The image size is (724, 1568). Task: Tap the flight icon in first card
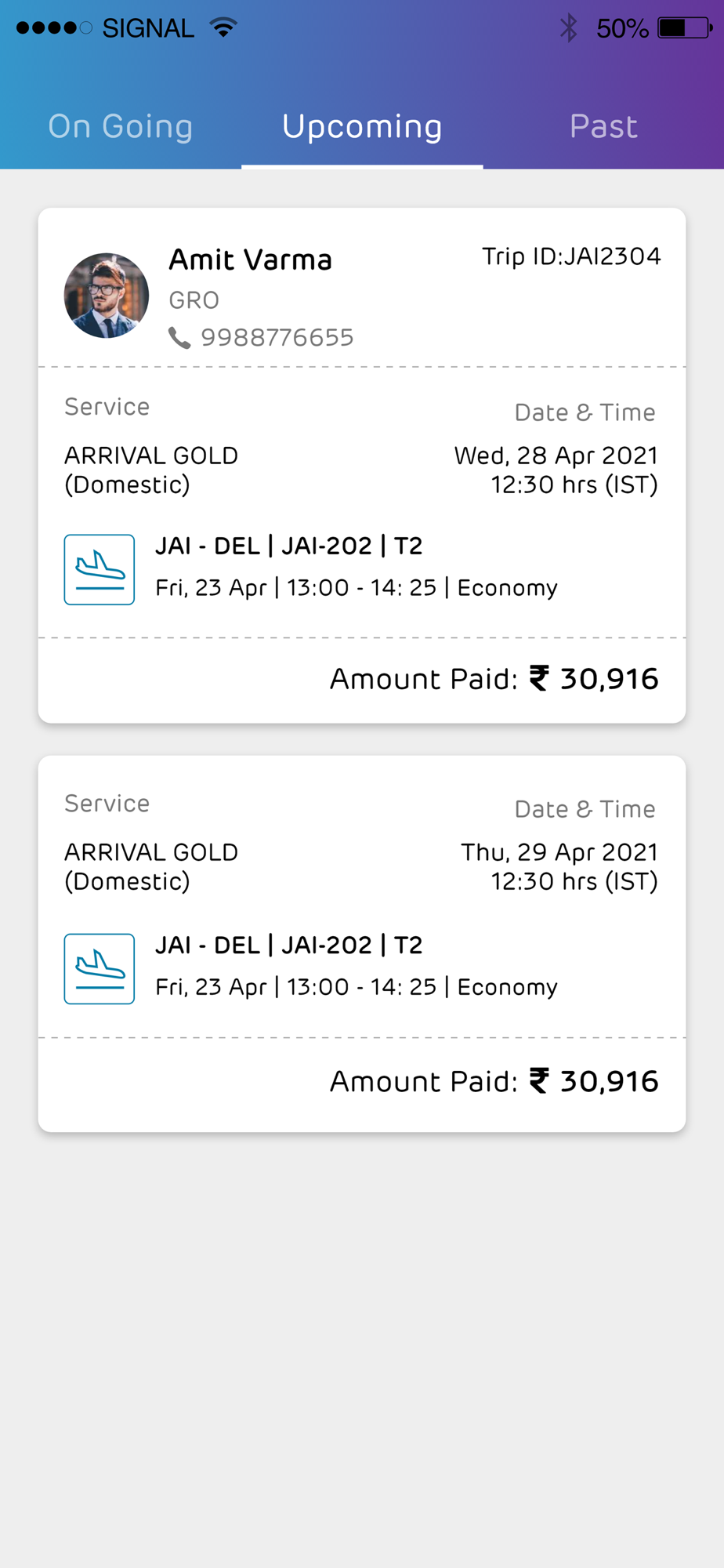100,569
